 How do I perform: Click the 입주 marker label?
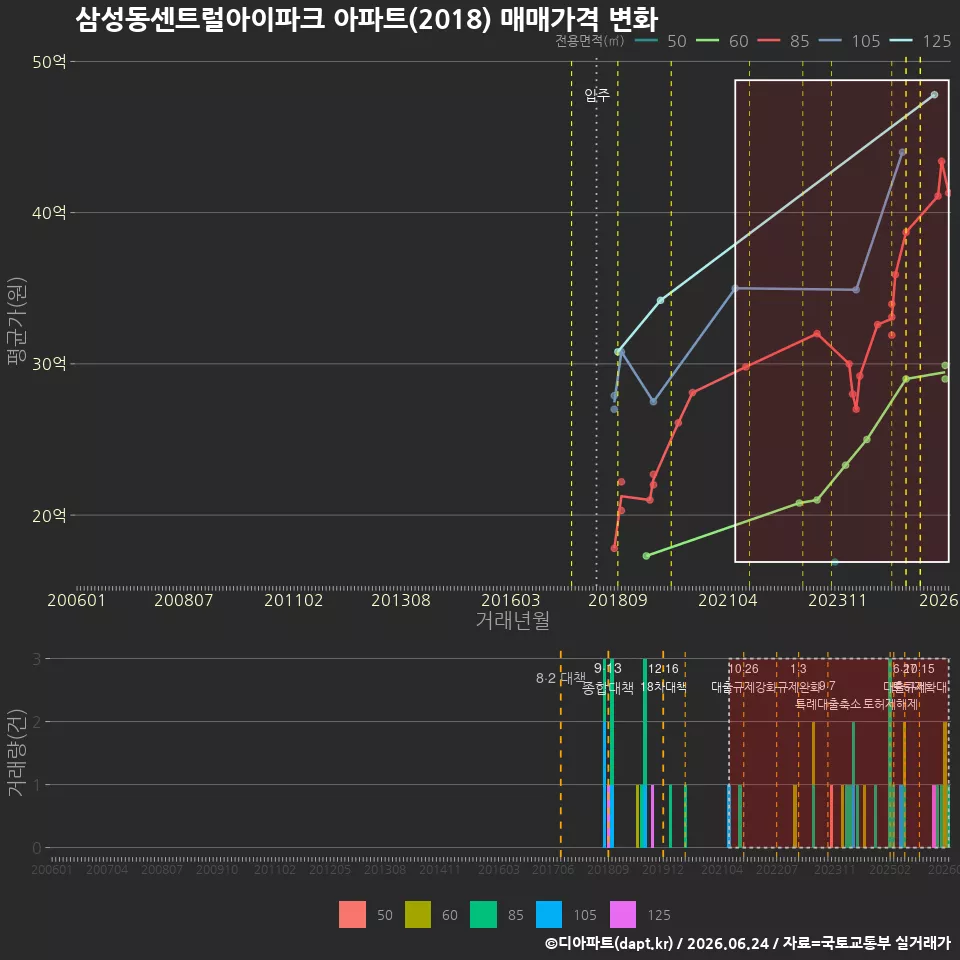coord(597,95)
